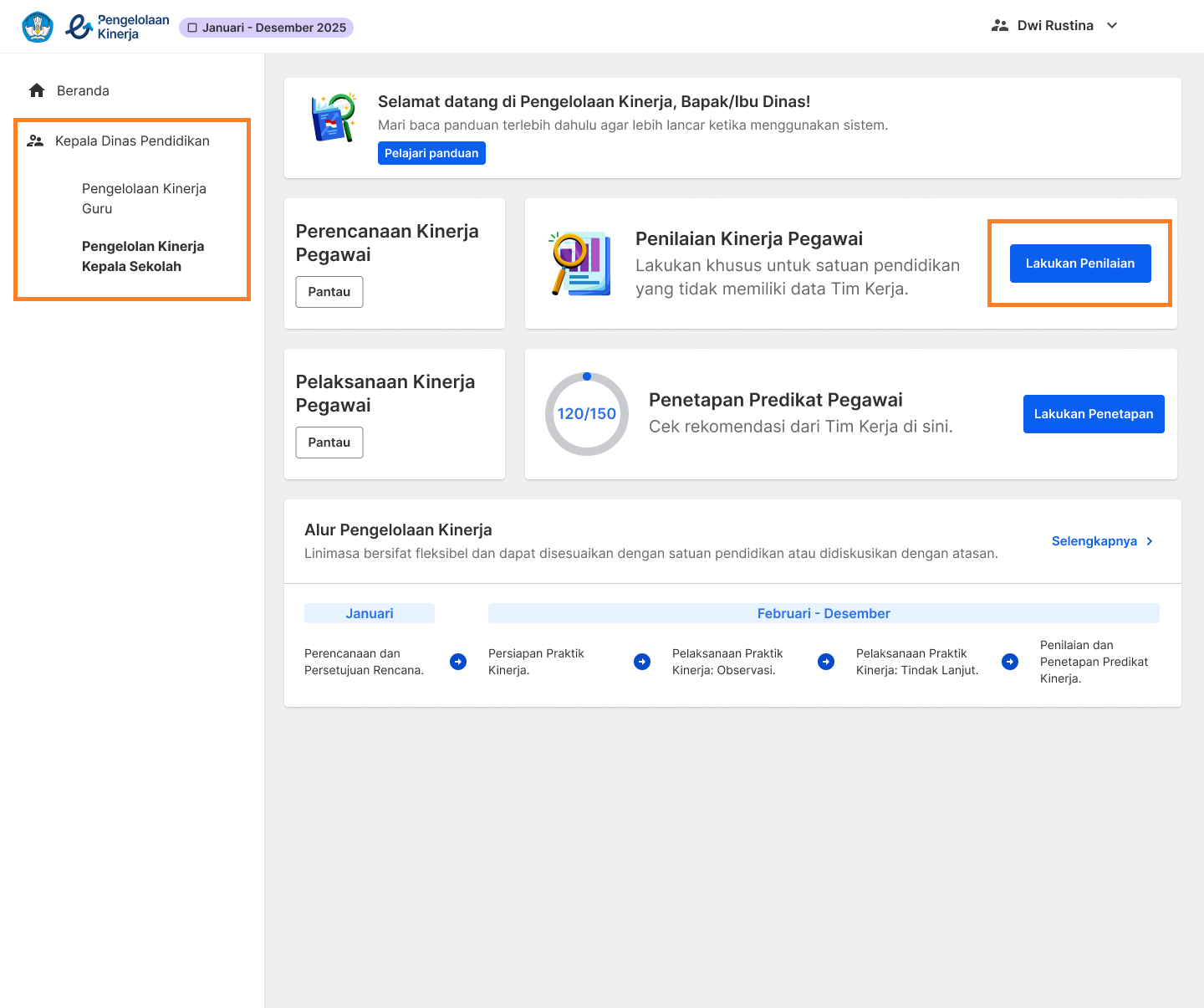Select the Februari - Desember timeline label
Screen dimensions: 1204x1008
point(824,613)
